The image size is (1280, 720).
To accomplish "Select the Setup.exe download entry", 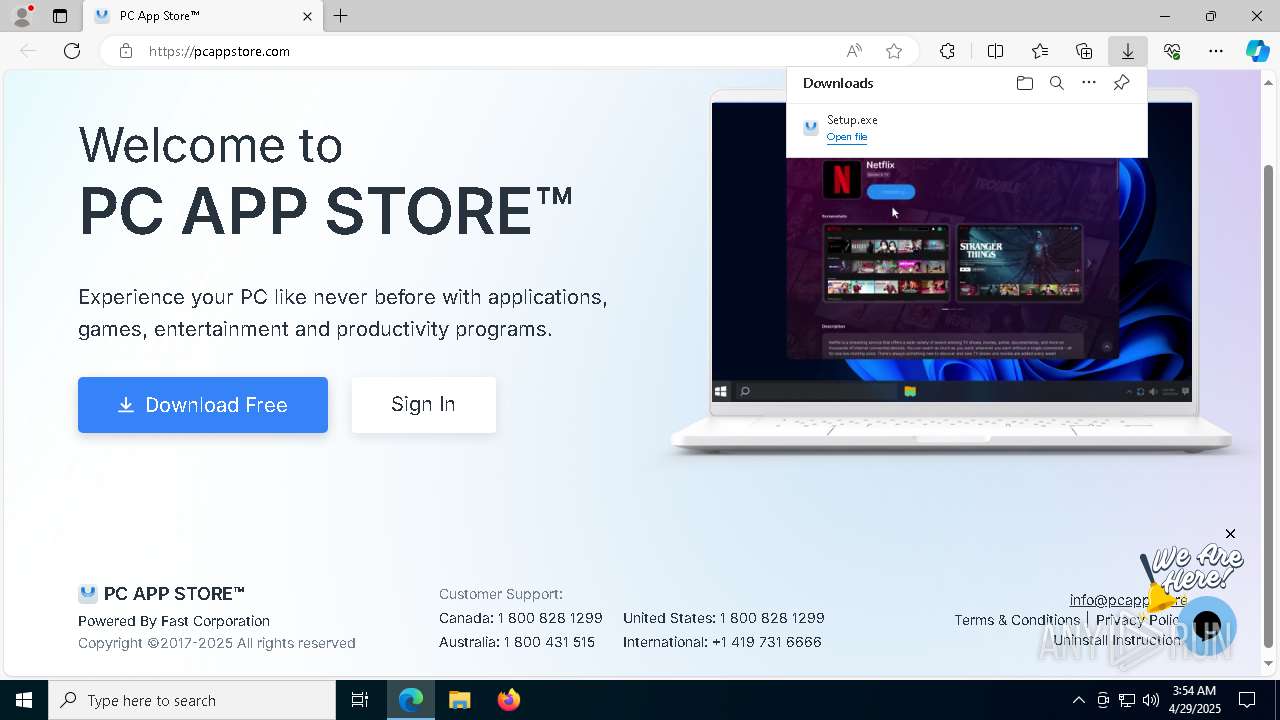I will [x=967, y=128].
